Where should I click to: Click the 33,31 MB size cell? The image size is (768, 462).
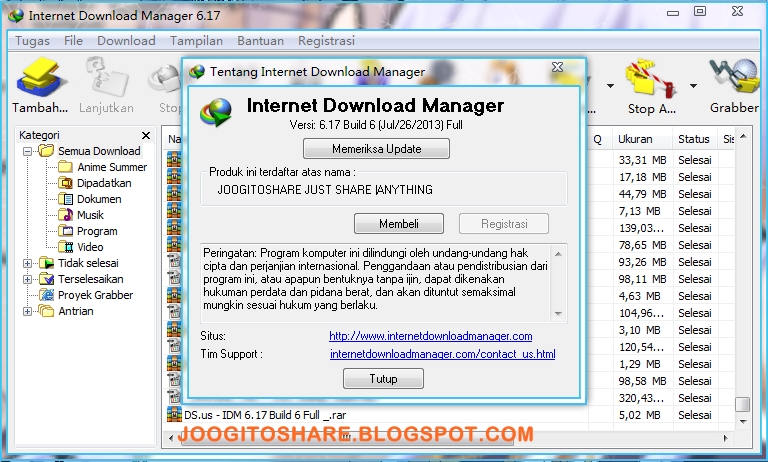coord(642,160)
